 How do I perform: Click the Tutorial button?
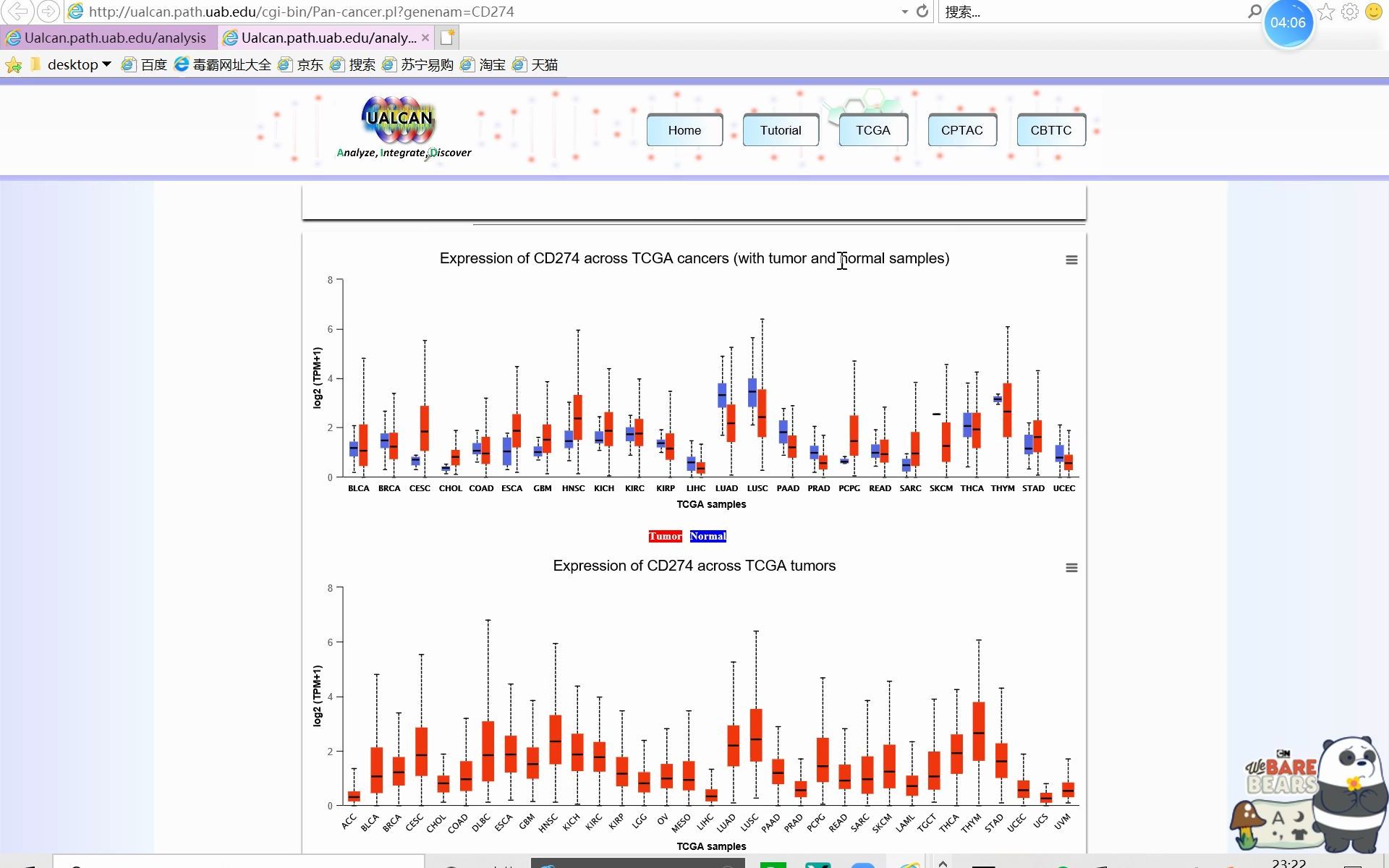pyautogui.click(x=780, y=130)
